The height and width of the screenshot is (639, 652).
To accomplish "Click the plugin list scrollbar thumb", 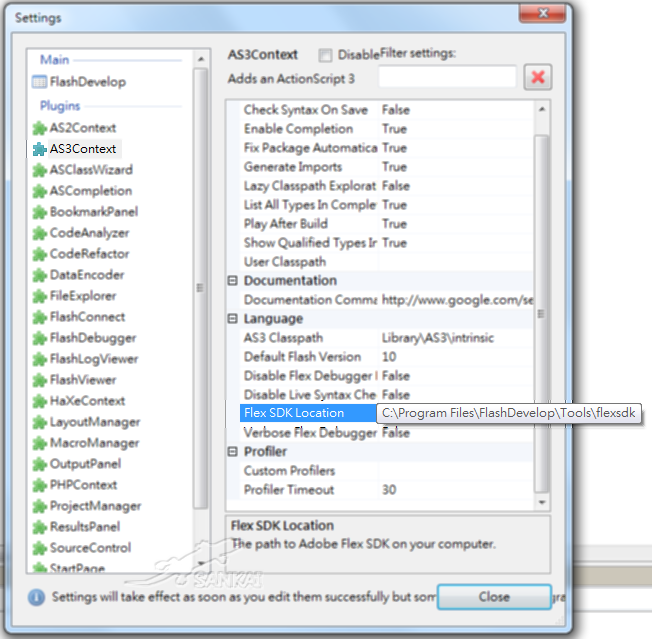I will click(201, 288).
